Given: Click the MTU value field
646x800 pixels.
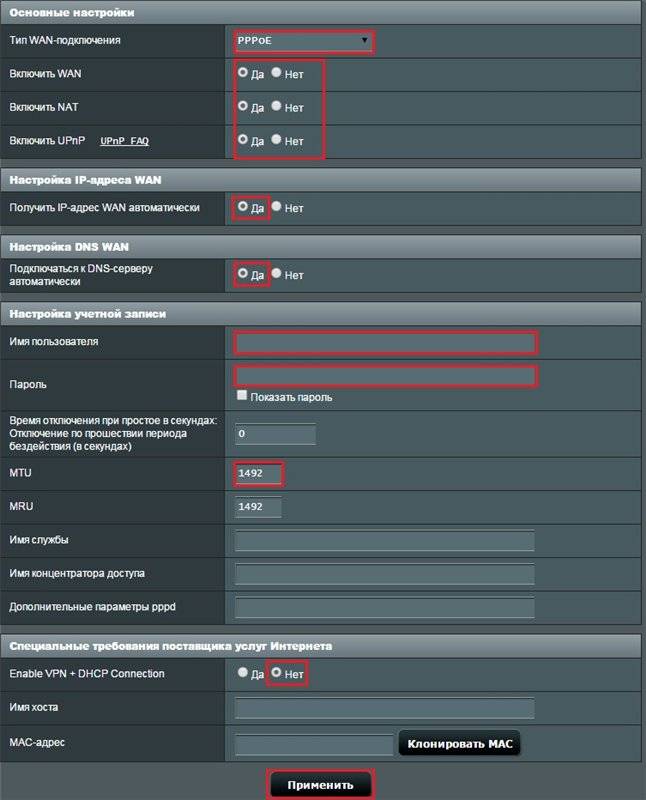Looking at the screenshot, I should [259, 473].
